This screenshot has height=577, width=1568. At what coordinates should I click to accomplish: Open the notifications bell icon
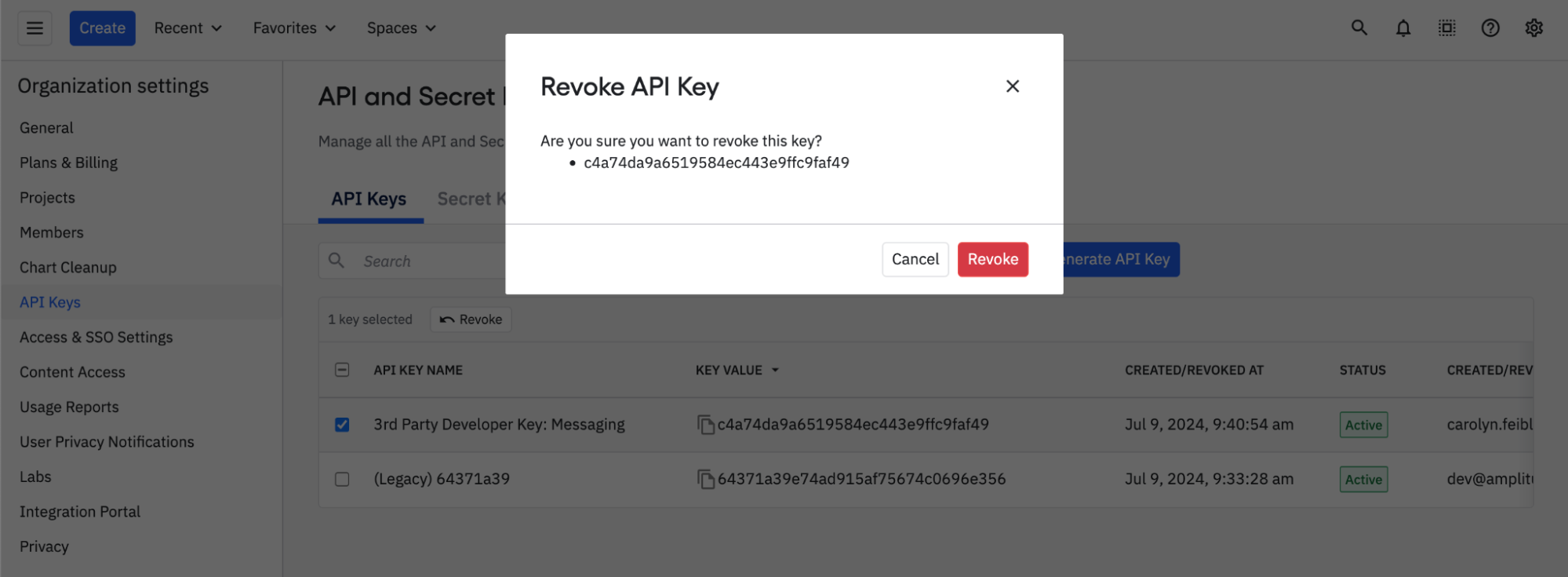coord(1403,28)
